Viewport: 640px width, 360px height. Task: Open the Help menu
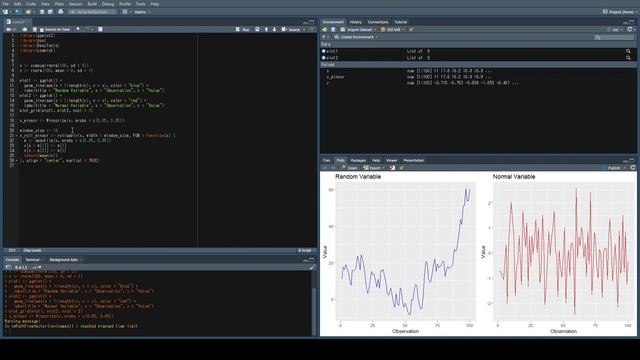click(155, 4)
